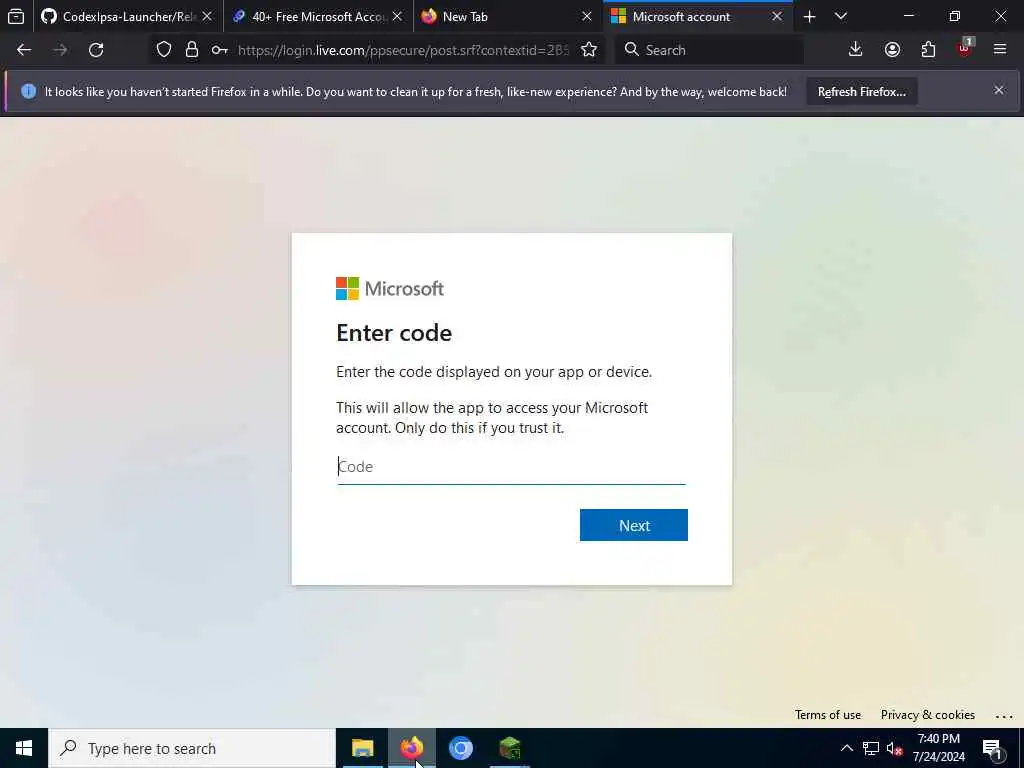The image size is (1024, 768).
Task: Show hidden system tray icons
Action: [846, 748]
